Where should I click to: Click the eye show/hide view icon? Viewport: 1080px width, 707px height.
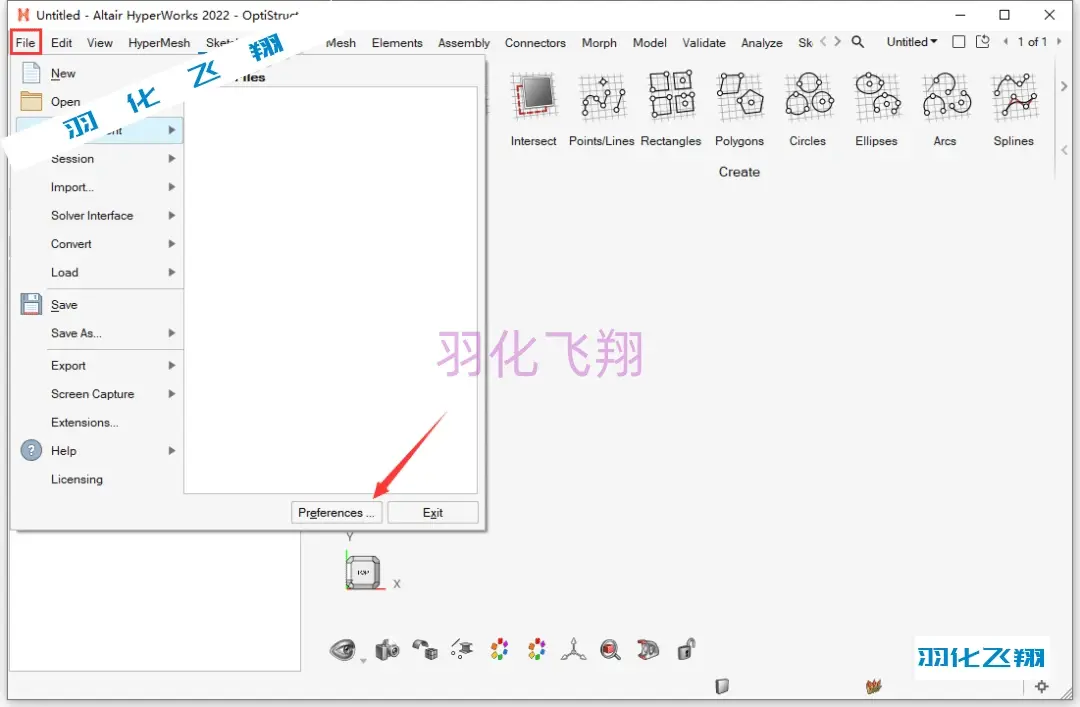pos(342,649)
